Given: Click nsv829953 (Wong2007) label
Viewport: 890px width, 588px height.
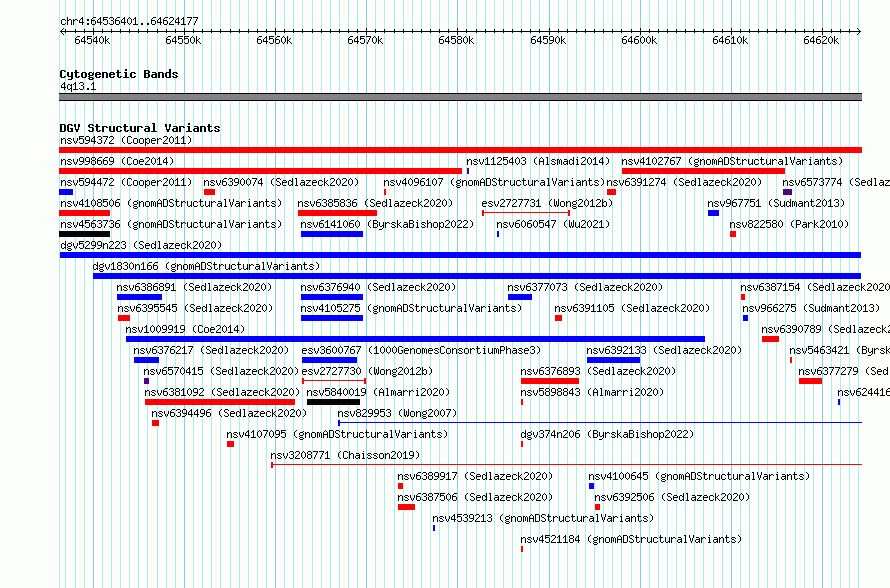Looking at the screenshot, I should [397, 413].
